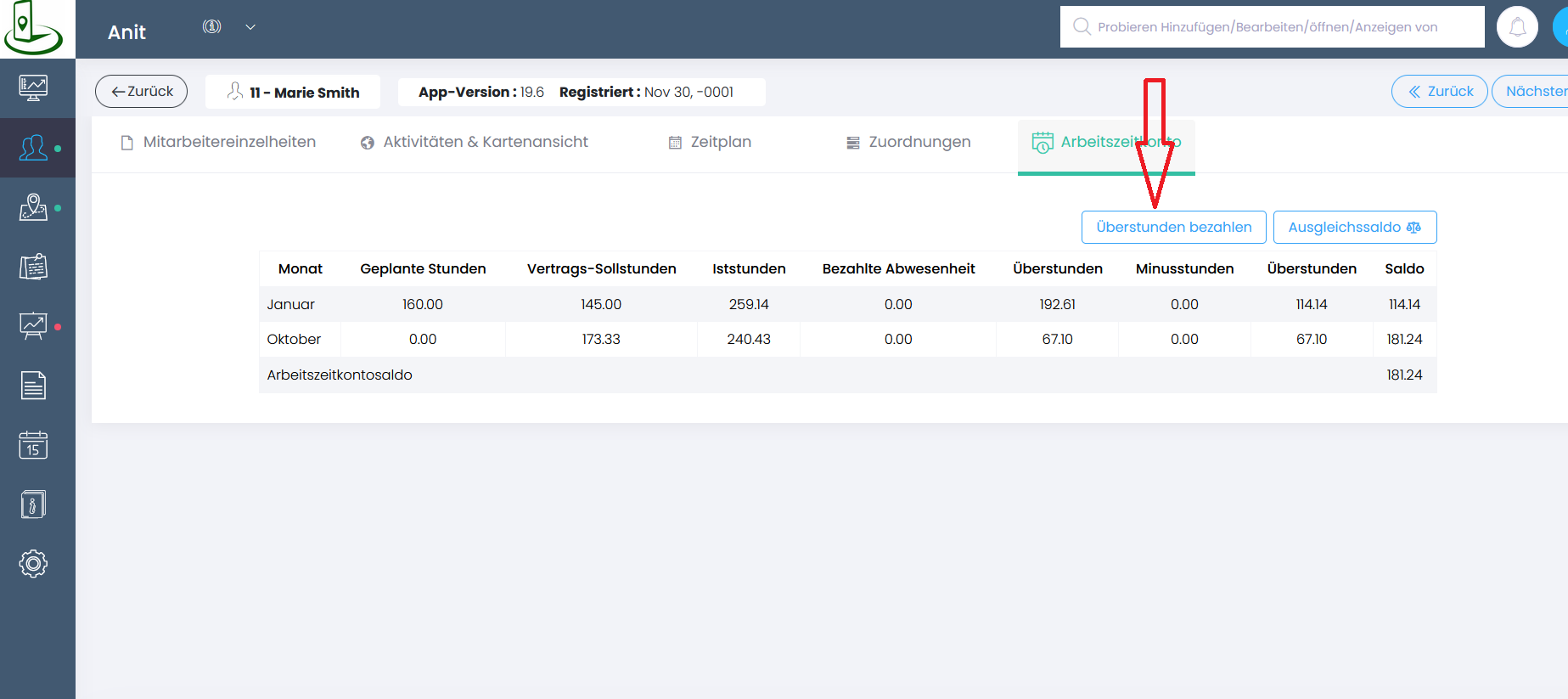This screenshot has width=1568, height=699.
Task: Open the employees icon in sidebar
Action: pos(33,148)
